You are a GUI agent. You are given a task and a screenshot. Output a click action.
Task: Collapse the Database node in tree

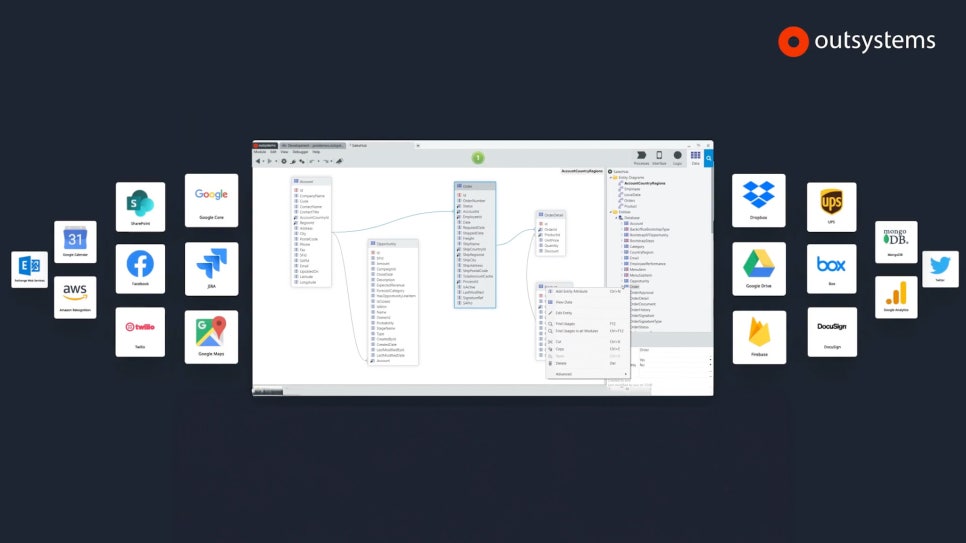tap(616, 218)
